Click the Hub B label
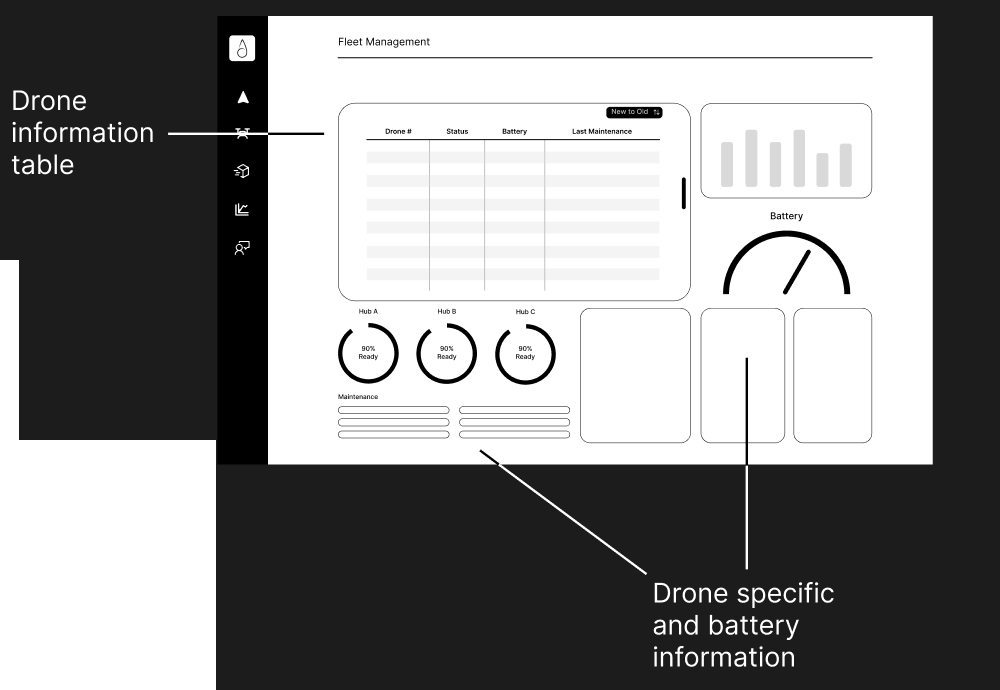 click(x=446, y=312)
